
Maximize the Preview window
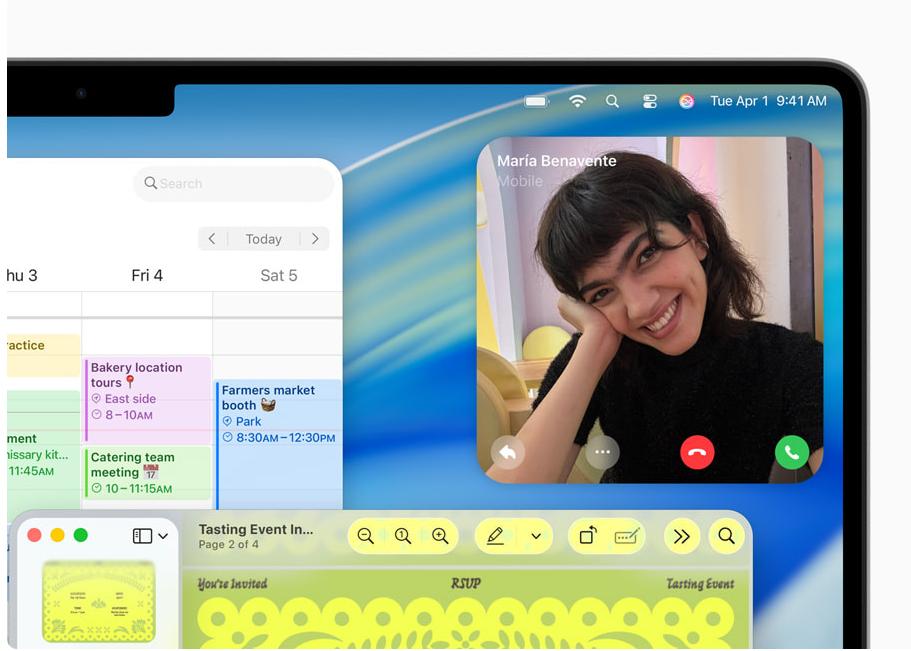click(81, 535)
